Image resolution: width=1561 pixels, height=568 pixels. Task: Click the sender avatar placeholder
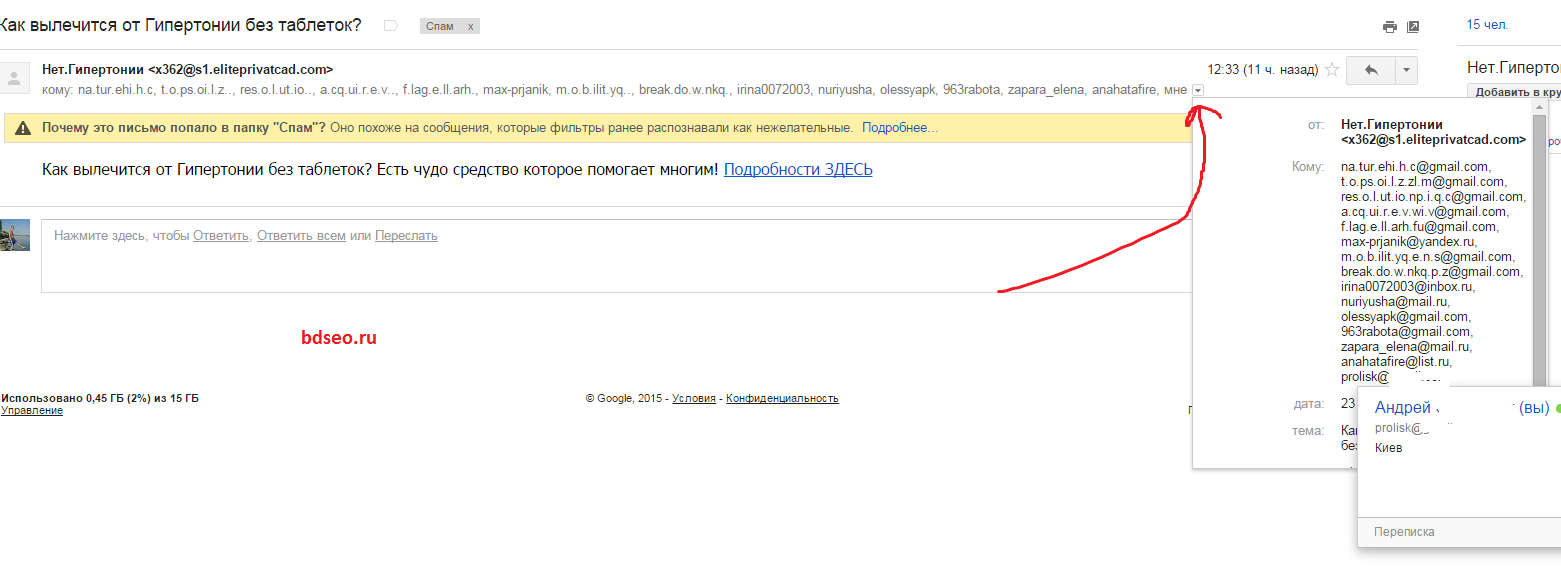pyautogui.click(x=14, y=76)
